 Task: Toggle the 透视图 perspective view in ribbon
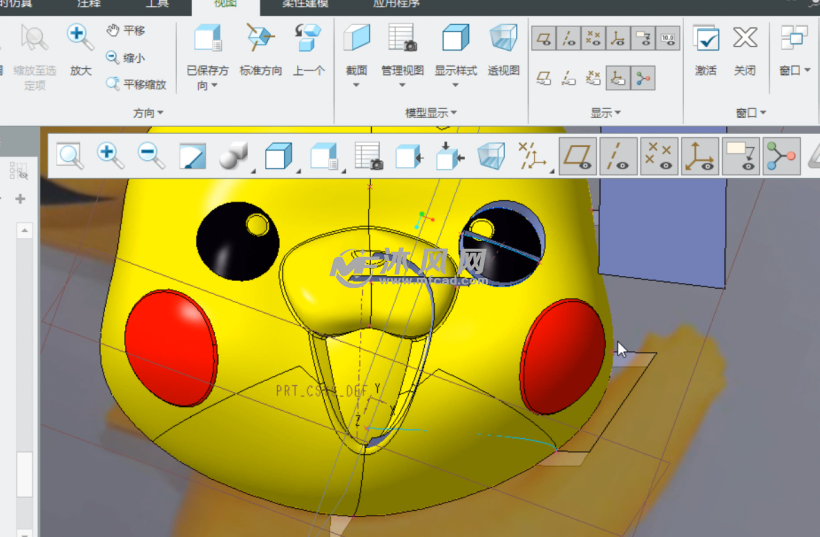(x=504, y=50)
